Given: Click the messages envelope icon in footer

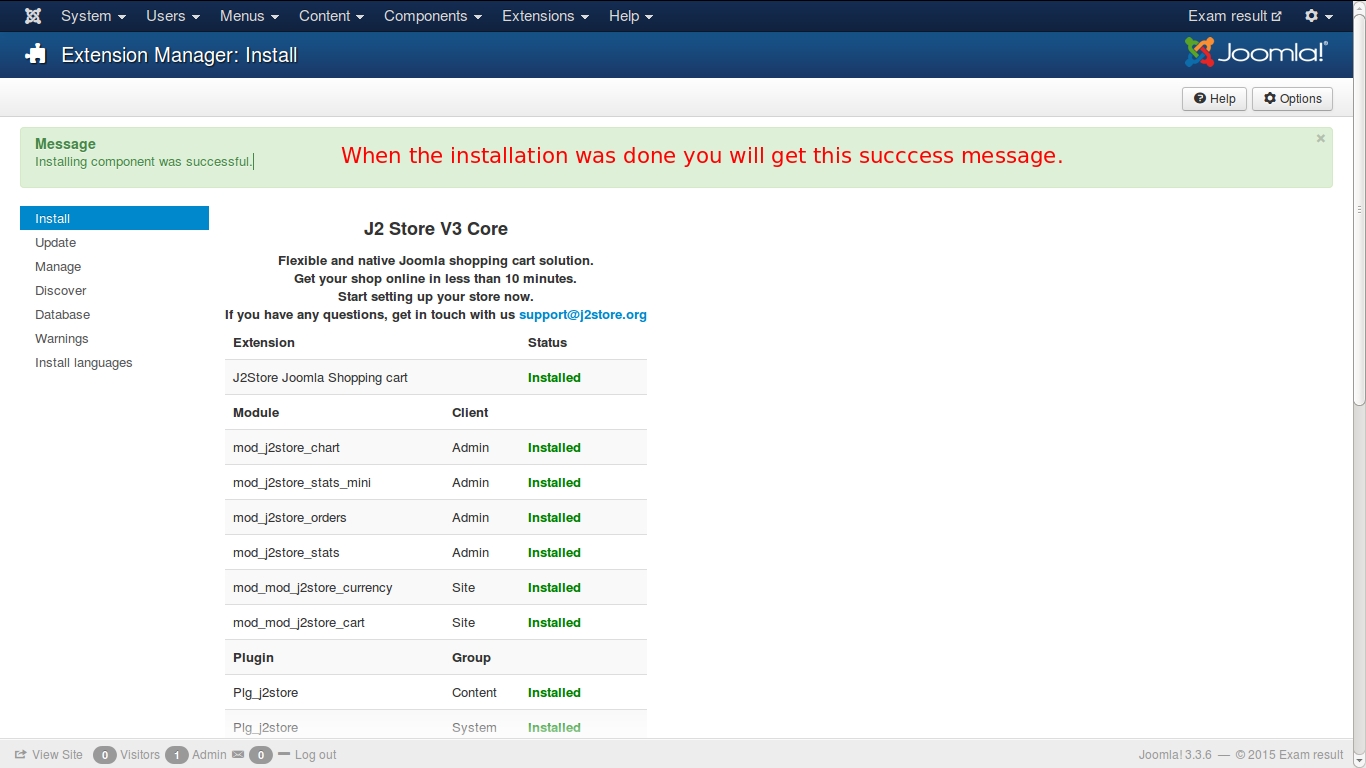Looking at the screenshot, I should [238, 755].
